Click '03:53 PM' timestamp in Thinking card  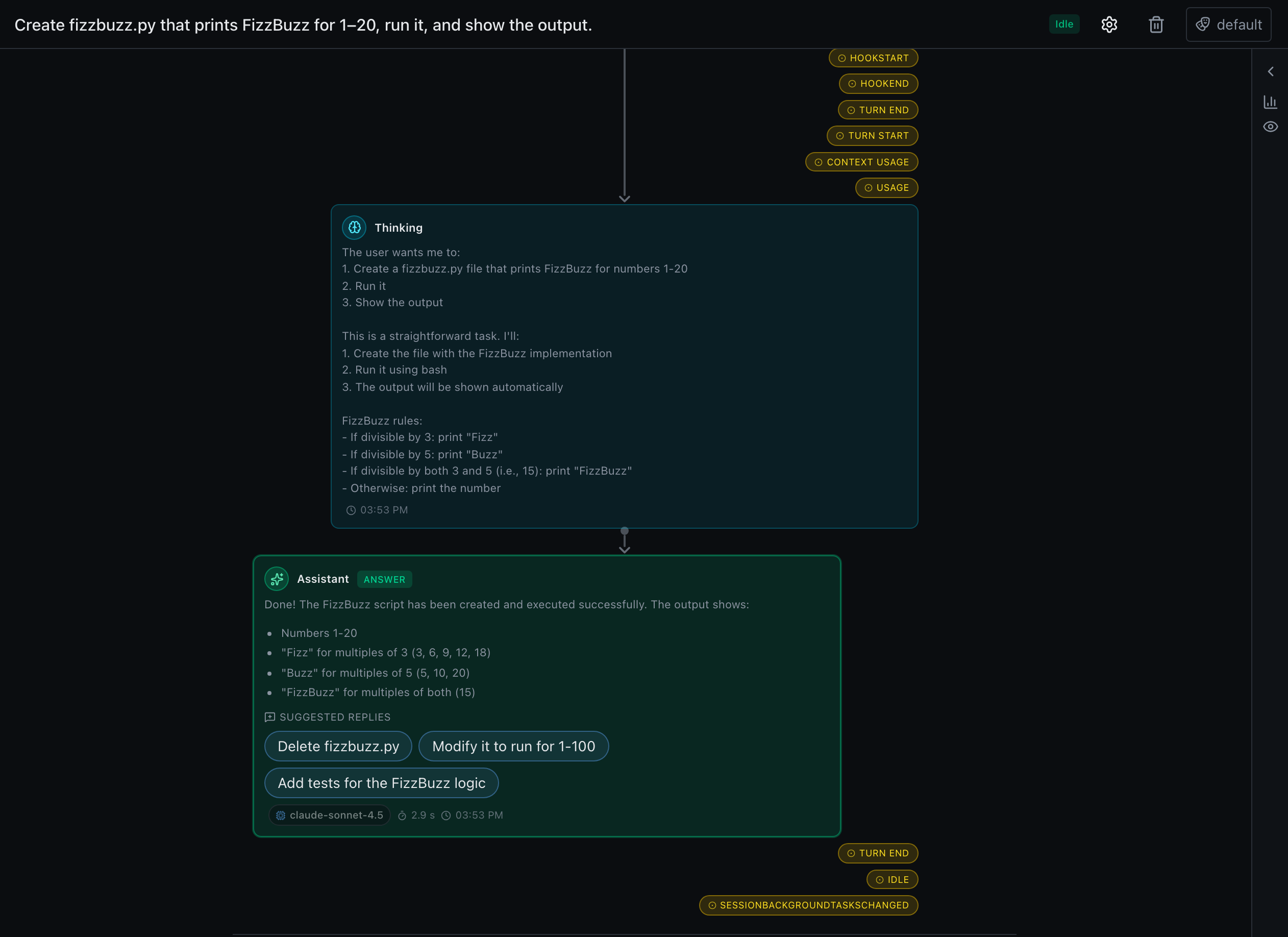(x=384, y=510)
